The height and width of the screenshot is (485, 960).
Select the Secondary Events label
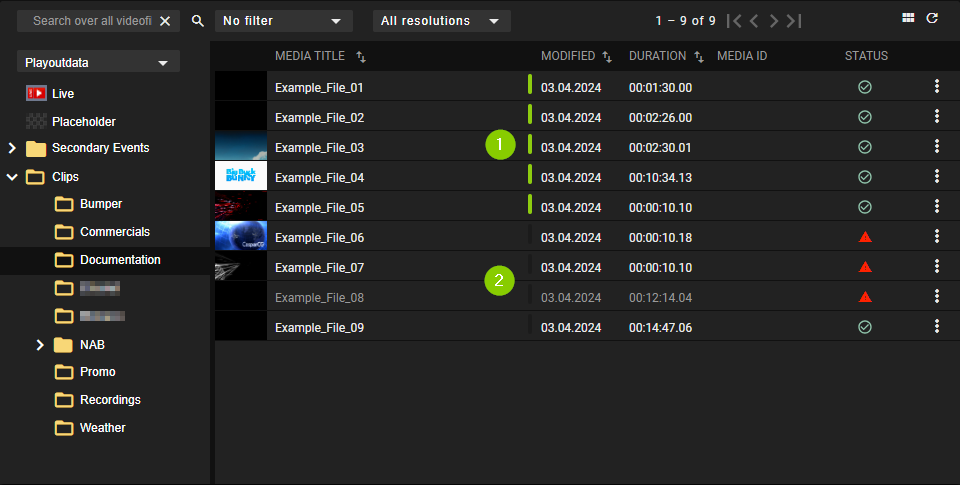(100, 148)
